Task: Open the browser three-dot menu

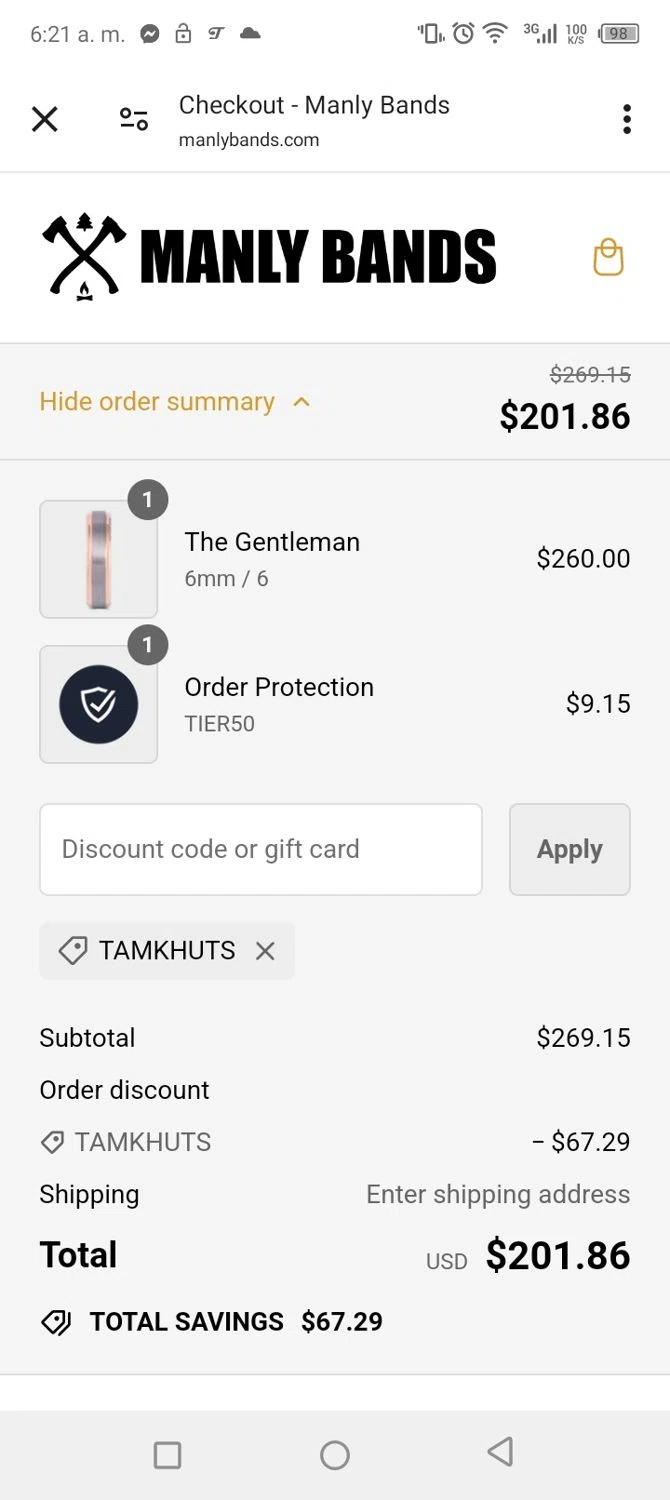Action: [x=626, y=119]
